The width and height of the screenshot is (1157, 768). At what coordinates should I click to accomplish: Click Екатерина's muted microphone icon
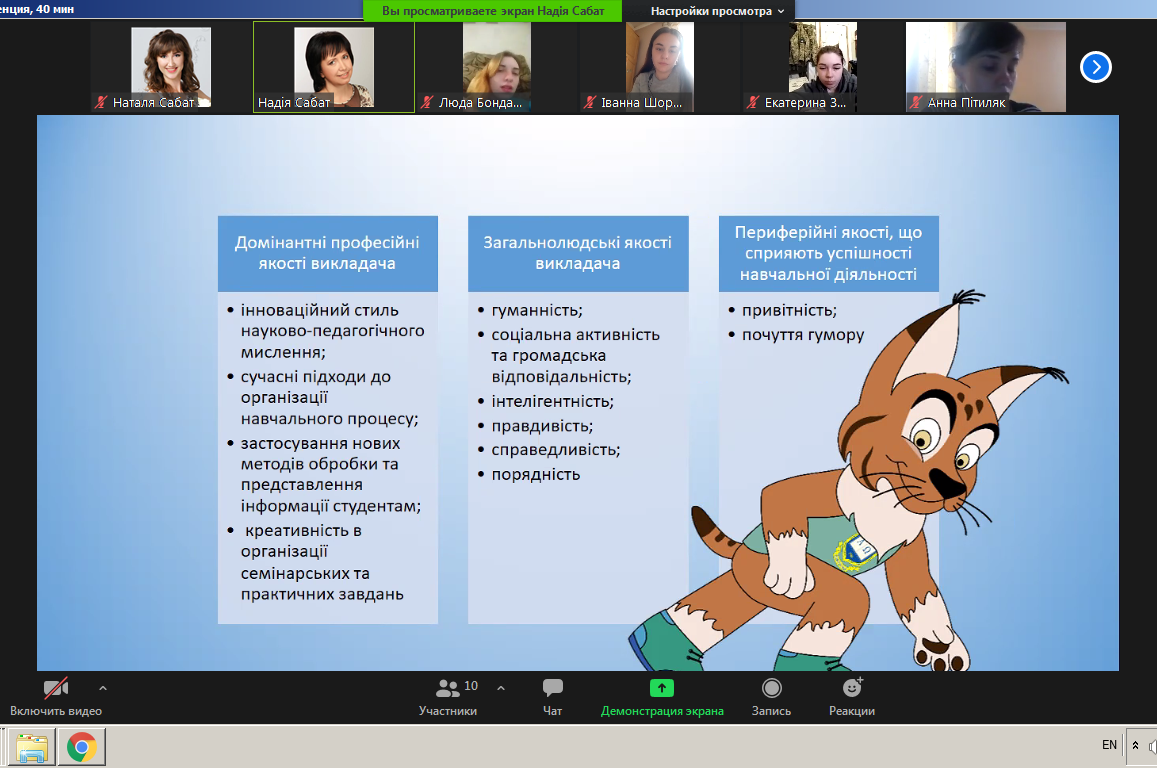pos(753,102)
